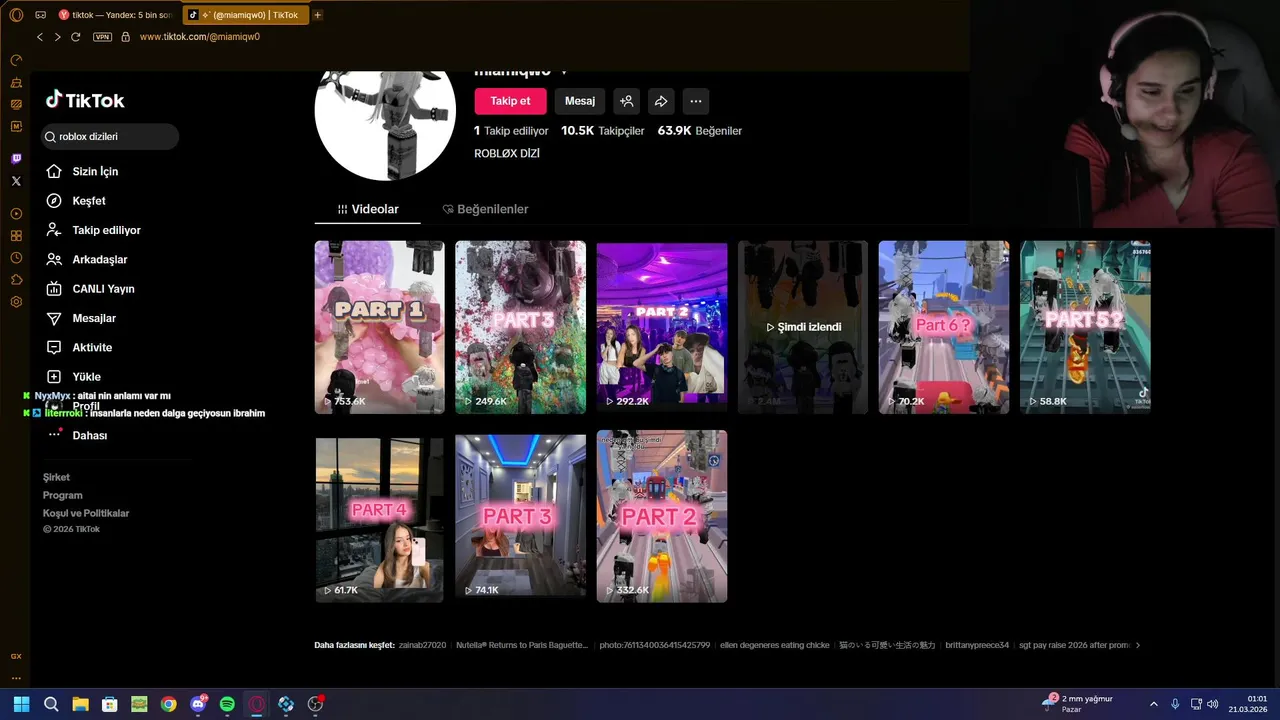The height and width of the screenshot is (720, 1280).
Task: Click the 10.5K Takipçiler followers count
Action: [602, 131]
